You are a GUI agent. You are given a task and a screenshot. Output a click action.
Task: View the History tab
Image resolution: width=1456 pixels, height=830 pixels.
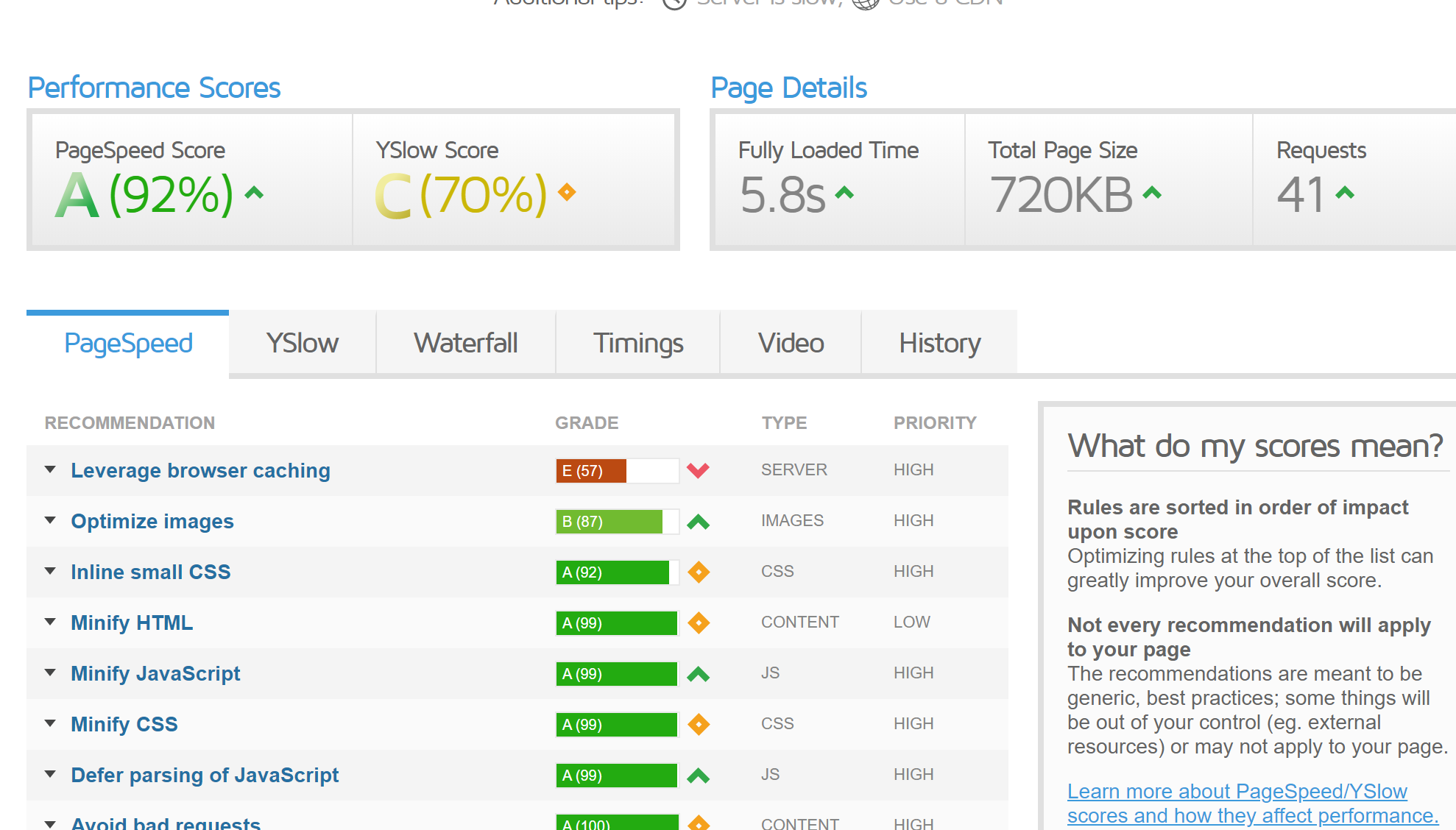(940, 343)
